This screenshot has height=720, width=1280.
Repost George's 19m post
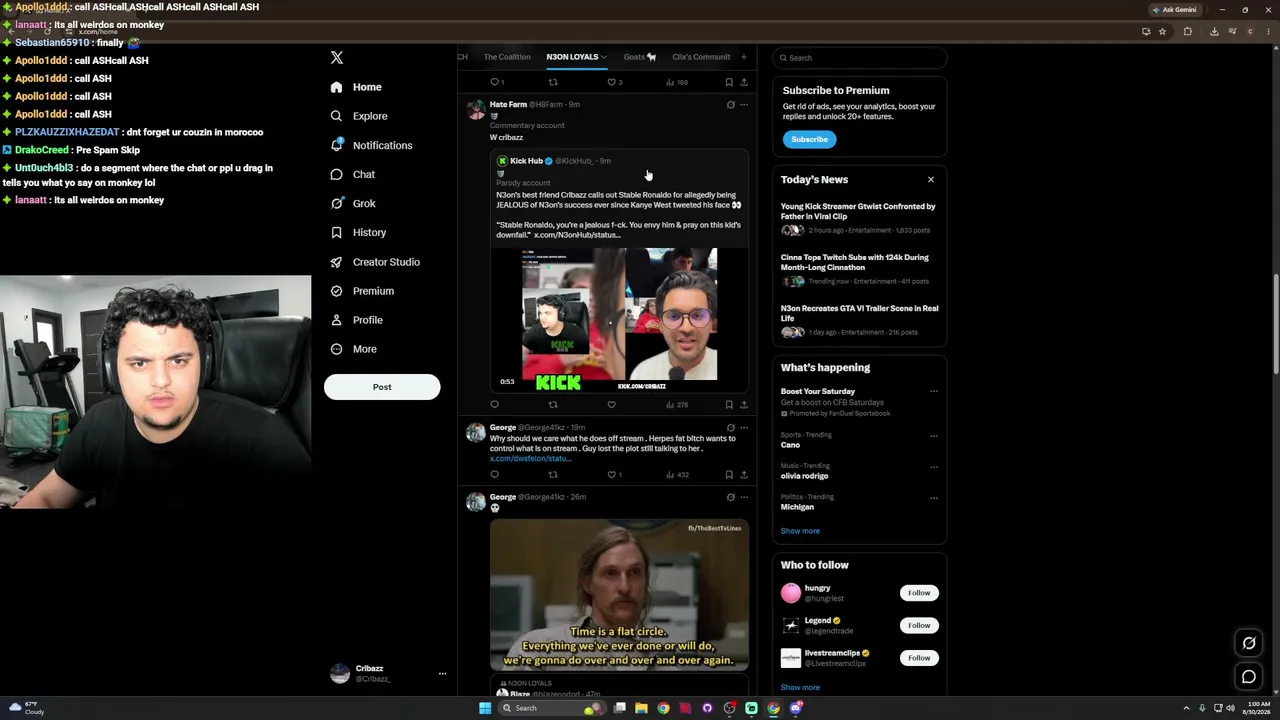pos(553,475)
